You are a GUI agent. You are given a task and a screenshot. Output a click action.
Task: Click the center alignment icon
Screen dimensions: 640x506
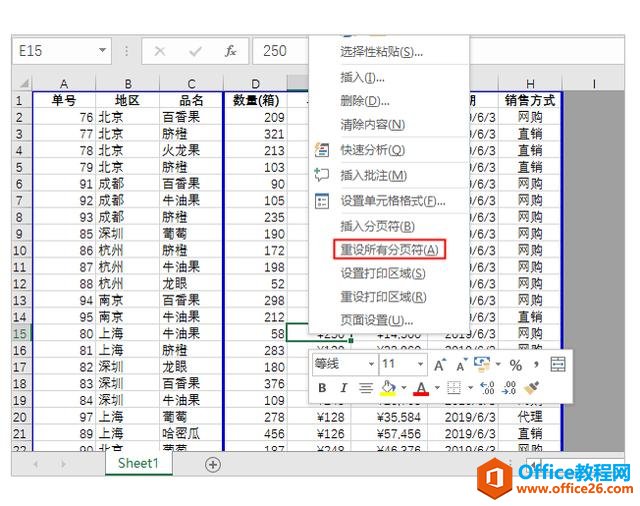[366, 388]
